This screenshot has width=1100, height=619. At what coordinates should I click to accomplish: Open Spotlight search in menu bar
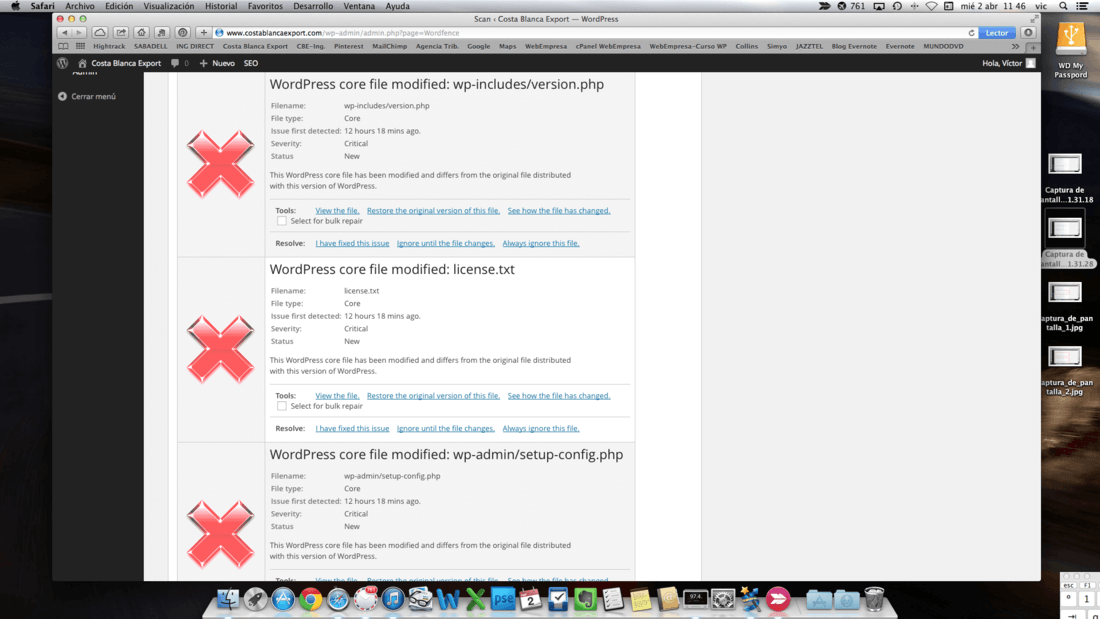pyautogui.click(x=1064, y=6)
